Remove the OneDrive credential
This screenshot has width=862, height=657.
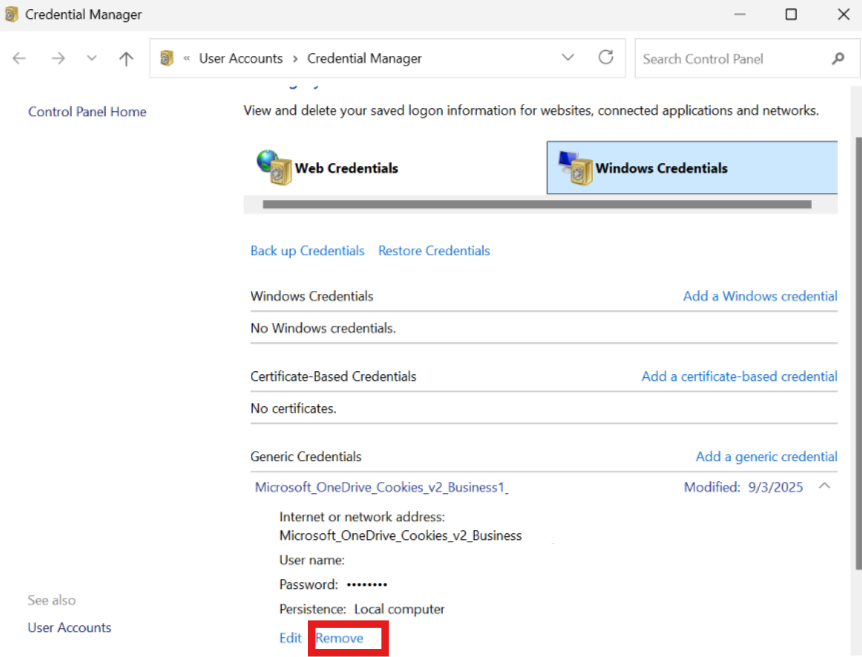pyautogui.click(x=339, y=638)
